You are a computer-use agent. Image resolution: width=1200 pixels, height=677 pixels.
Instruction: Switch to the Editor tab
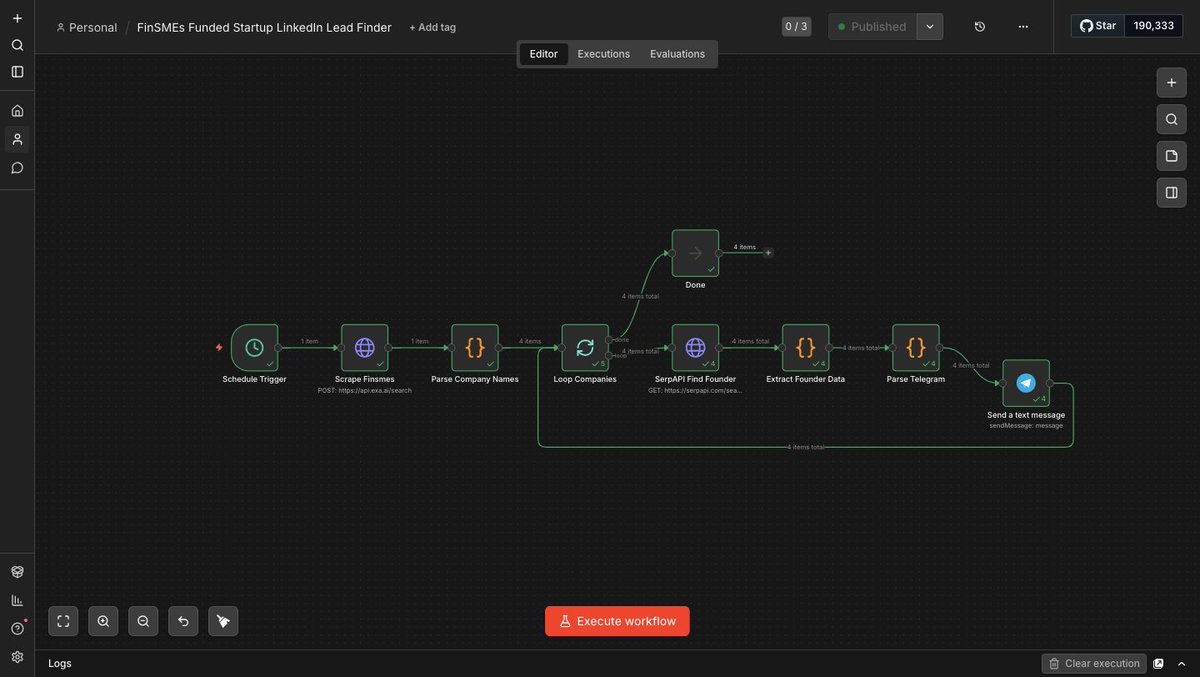[x=544, y=54]
